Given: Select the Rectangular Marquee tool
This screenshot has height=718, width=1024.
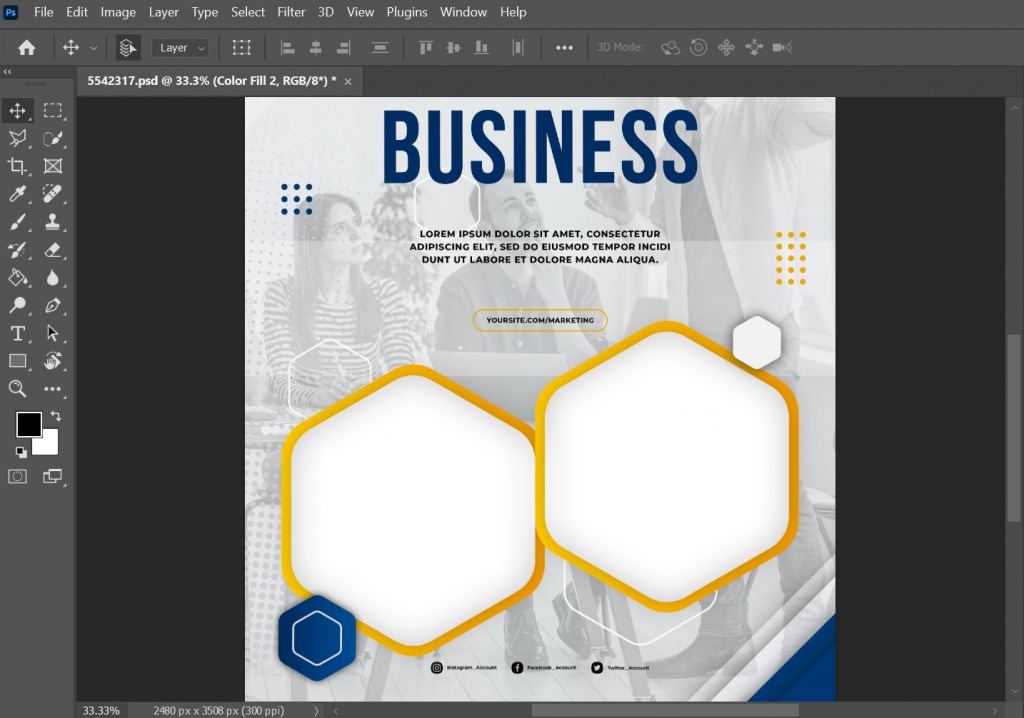Looking at the screenshot, I should [x=54, y=110].
